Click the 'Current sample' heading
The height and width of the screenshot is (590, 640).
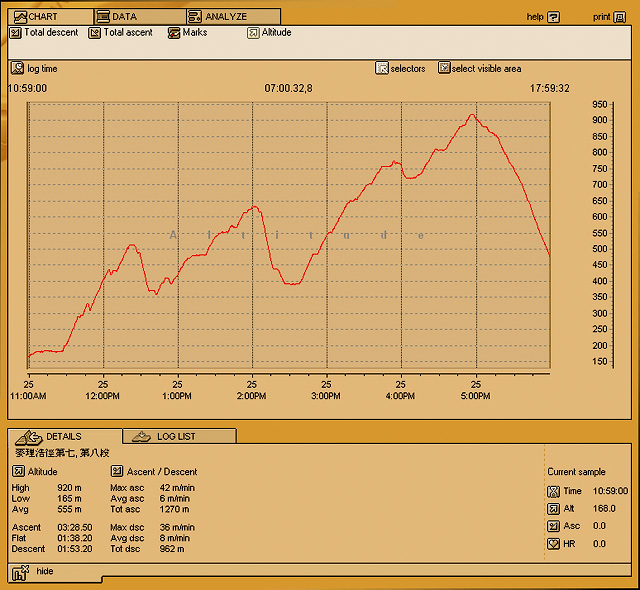[576, 472]
